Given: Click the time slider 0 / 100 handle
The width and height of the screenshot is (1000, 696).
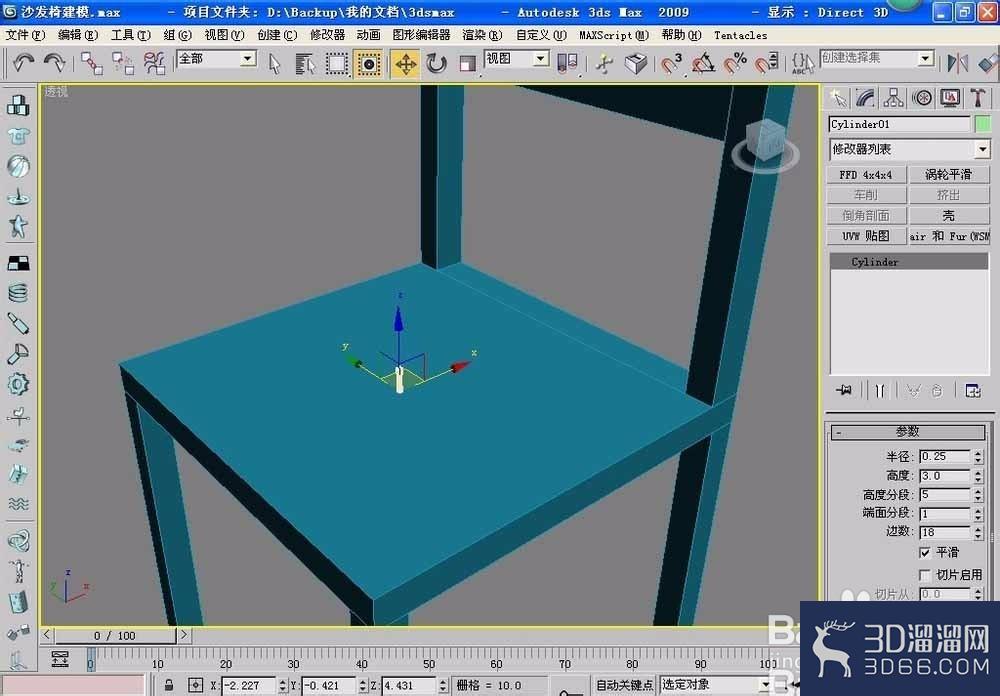Looking at the screenshot, I should (x=115, y=635).
